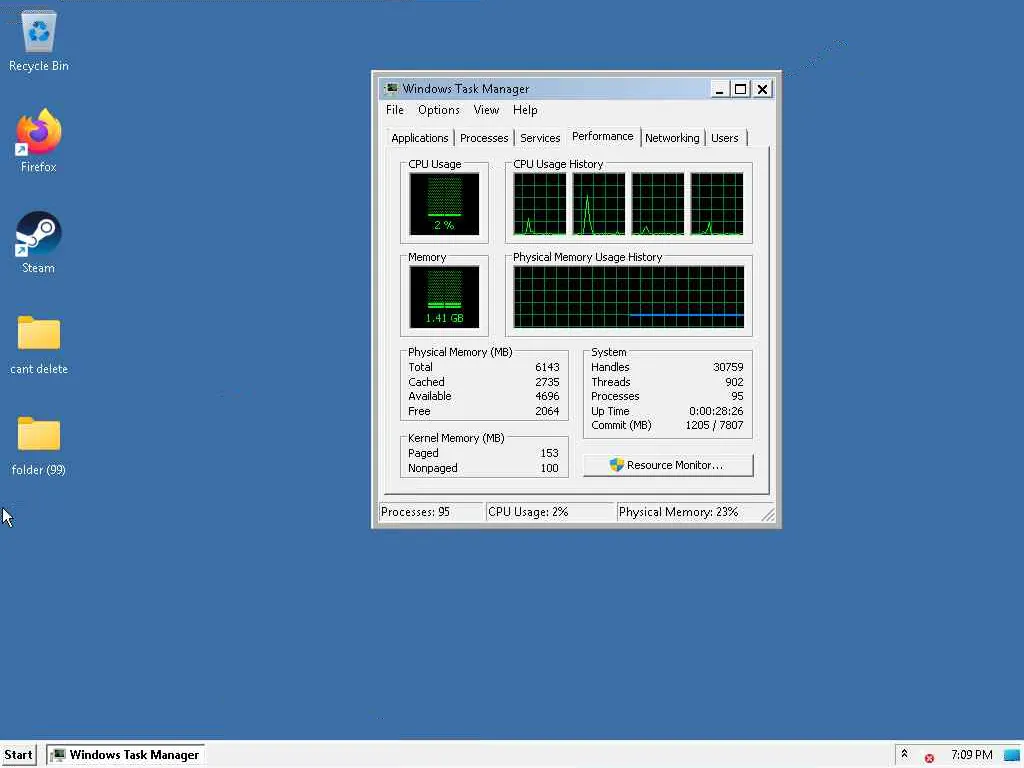Image resolution: width=1024 pixels, height=768 pixels.
Task: Minimize the Task Manager window
Action: (x=719, y=89)
